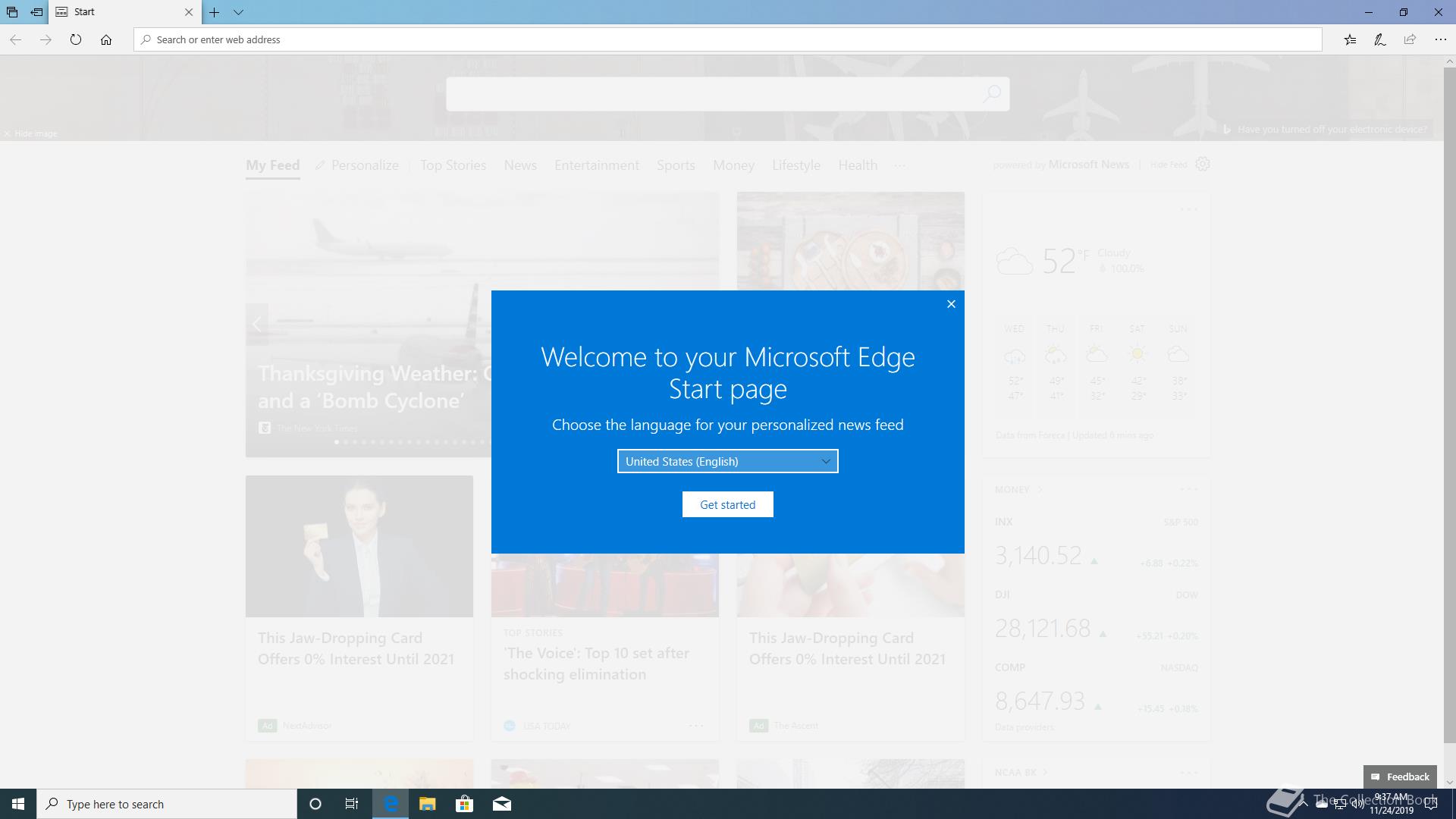Screen dimensions: 1456x819
Task: Open the Lifestyle tab
Action: (796, 165)
